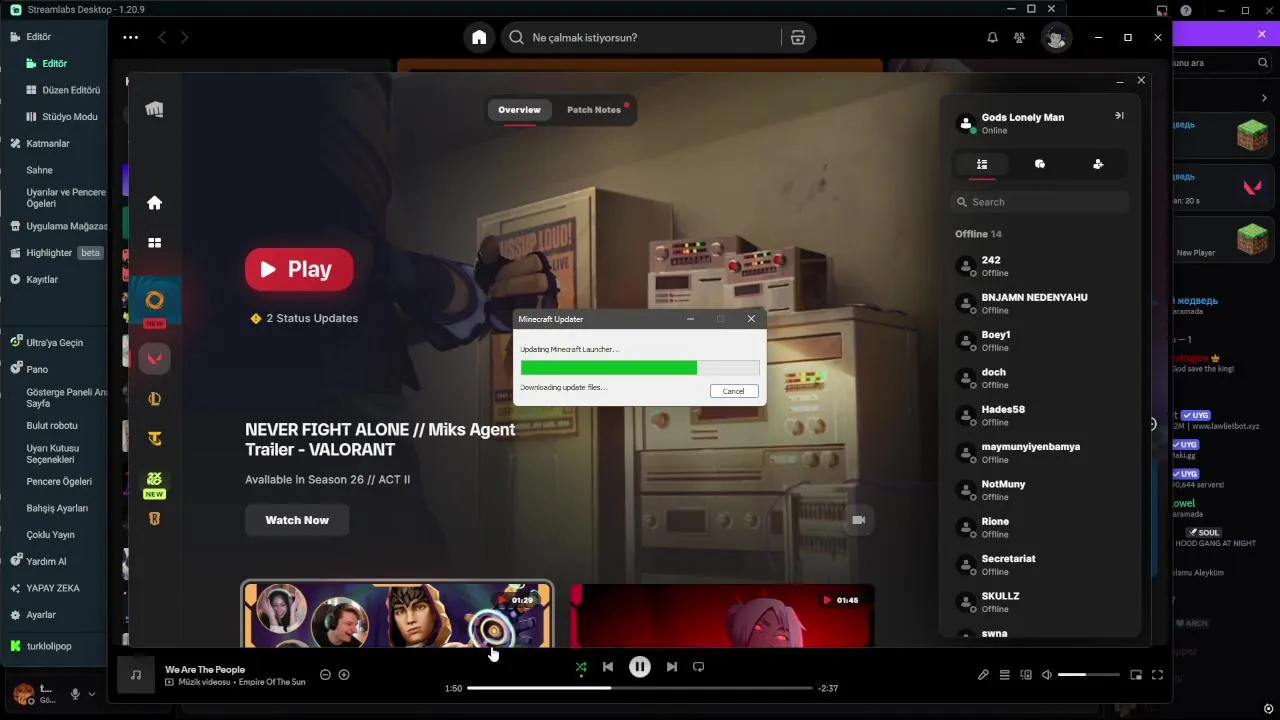This screenshot has height=720, width=1280.
Task: Collapse the Offline 14 friends group
Action: click(978, 234)
